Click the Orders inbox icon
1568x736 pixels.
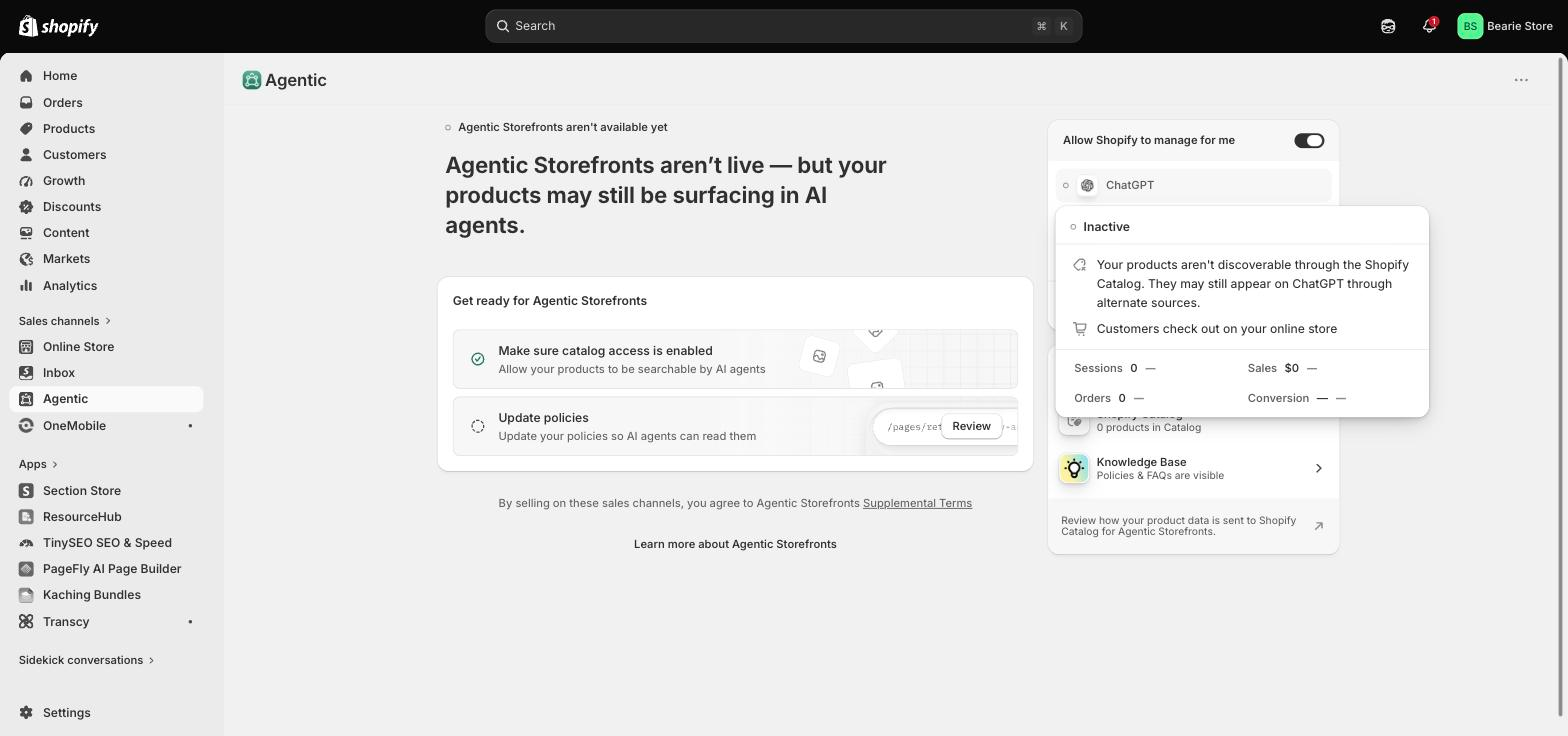click(26, 102)
